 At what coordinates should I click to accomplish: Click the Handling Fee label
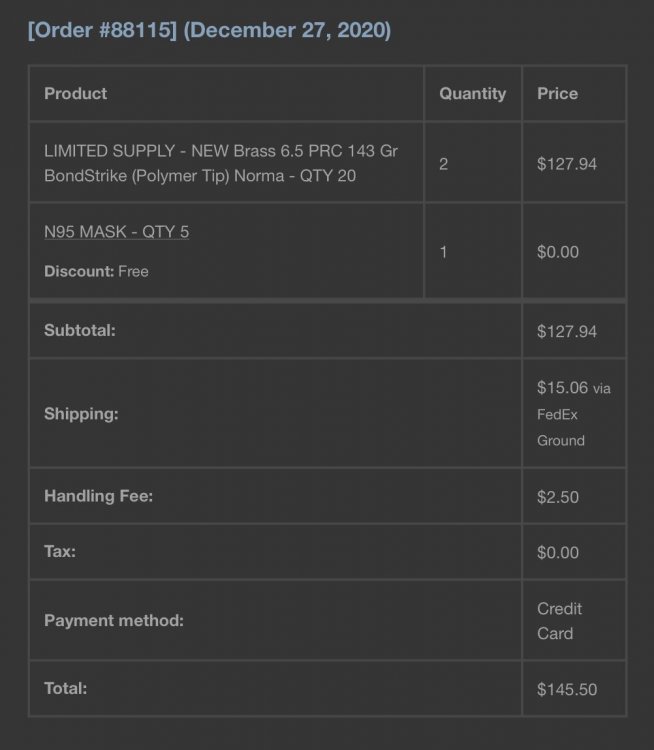pos(99,496)
